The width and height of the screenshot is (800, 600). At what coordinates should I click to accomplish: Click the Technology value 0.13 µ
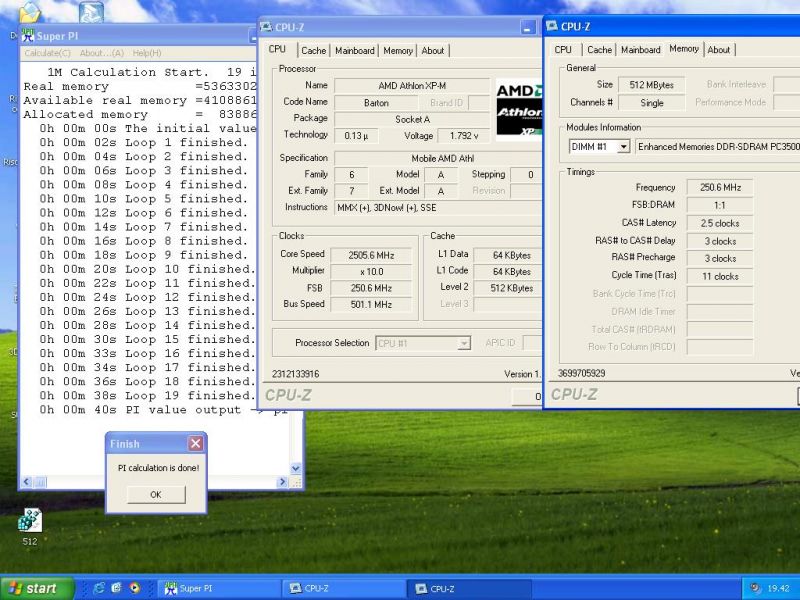tap(356, 136)
